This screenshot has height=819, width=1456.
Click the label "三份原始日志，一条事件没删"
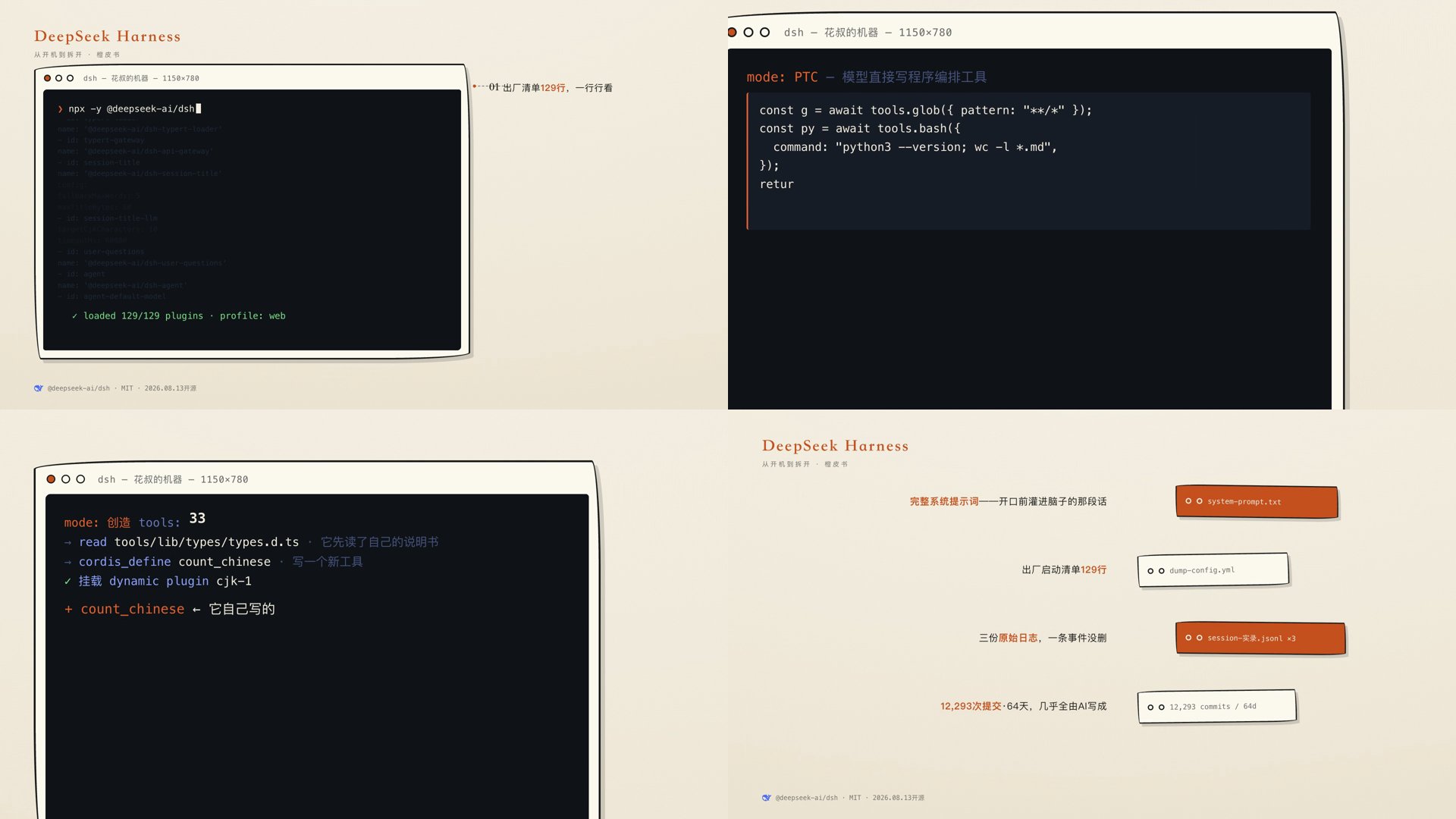point(1043,639)
